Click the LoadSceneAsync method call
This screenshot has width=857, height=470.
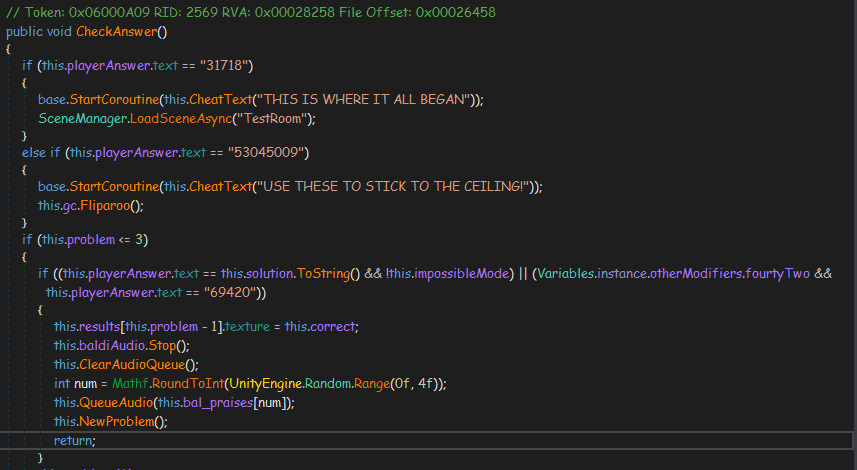(180, 118)
